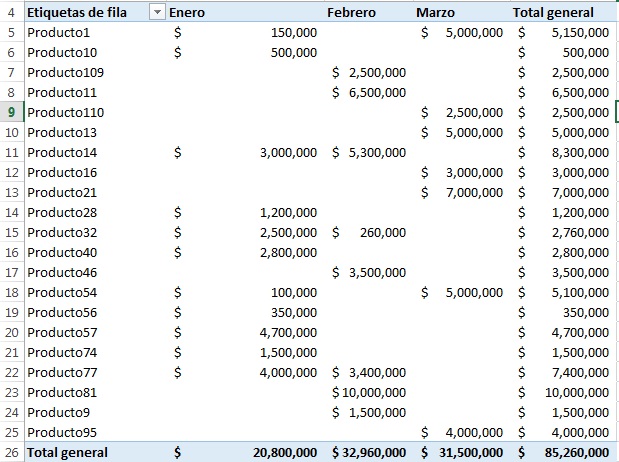The width and height of the screenshot is (619, 462).
Task: Click row header number 4
Action: pos(12,13)
